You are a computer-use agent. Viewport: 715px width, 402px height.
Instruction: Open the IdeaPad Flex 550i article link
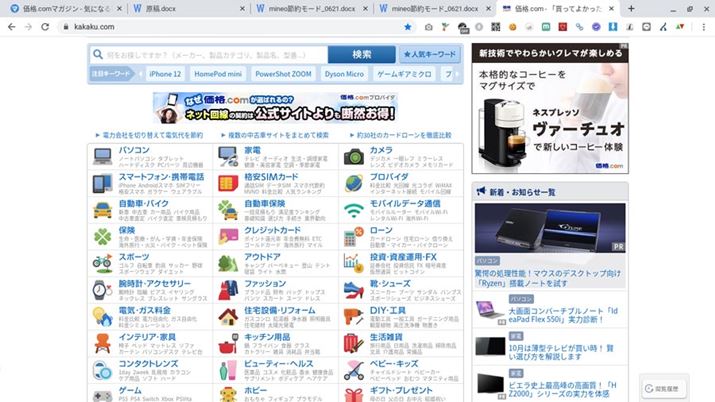click(563, 315)
